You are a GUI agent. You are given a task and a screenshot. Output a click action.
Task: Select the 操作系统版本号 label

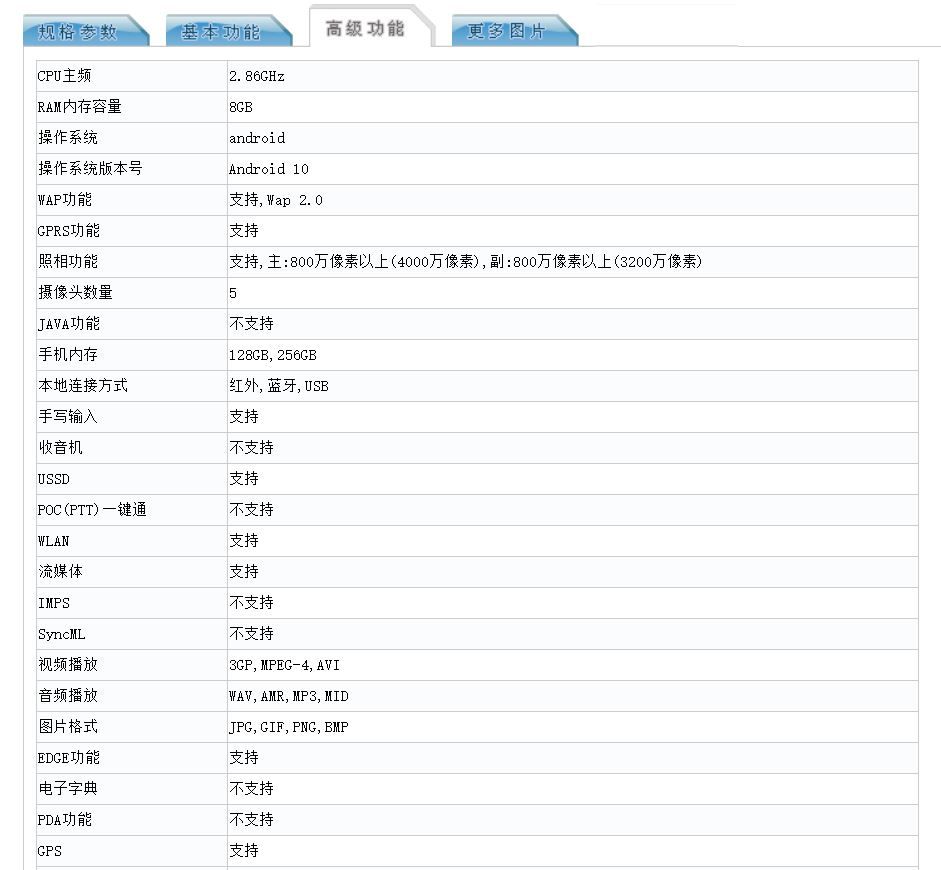coord(90,169)
